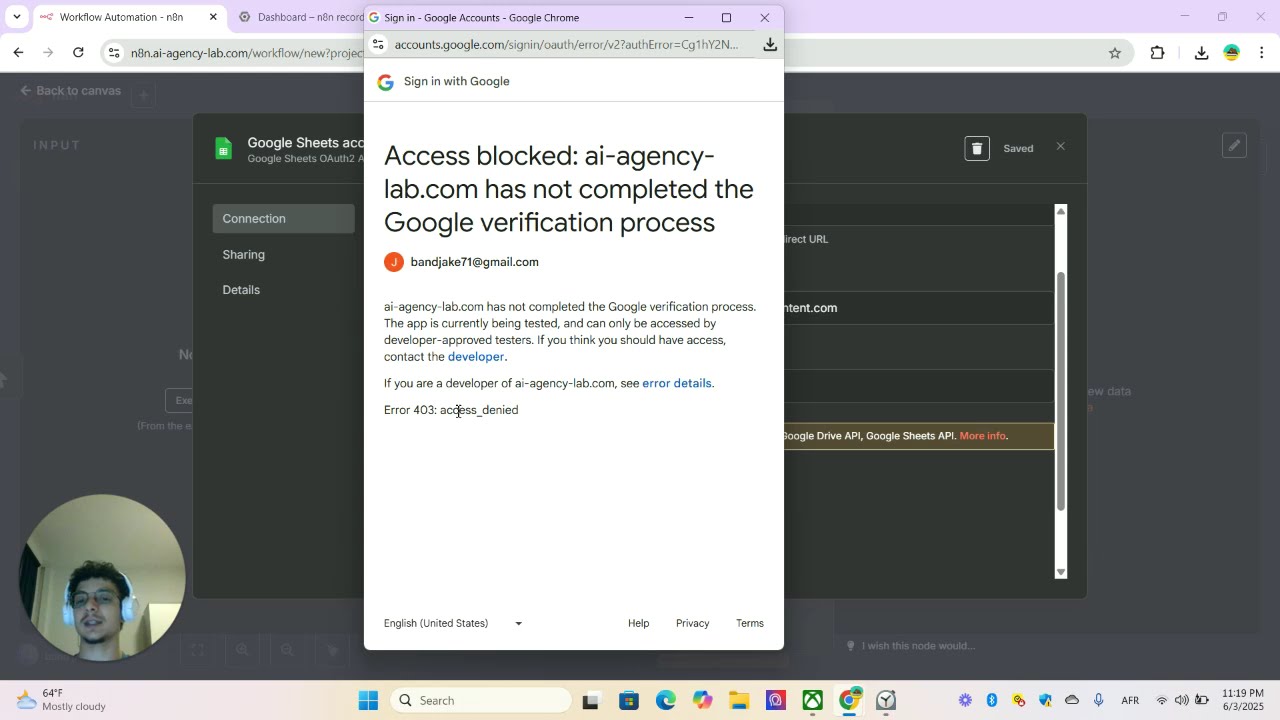This screenshot has width=1280, height=720.
Task: Click the Chrome icon on the taskbar
Action: pos(849,700)
